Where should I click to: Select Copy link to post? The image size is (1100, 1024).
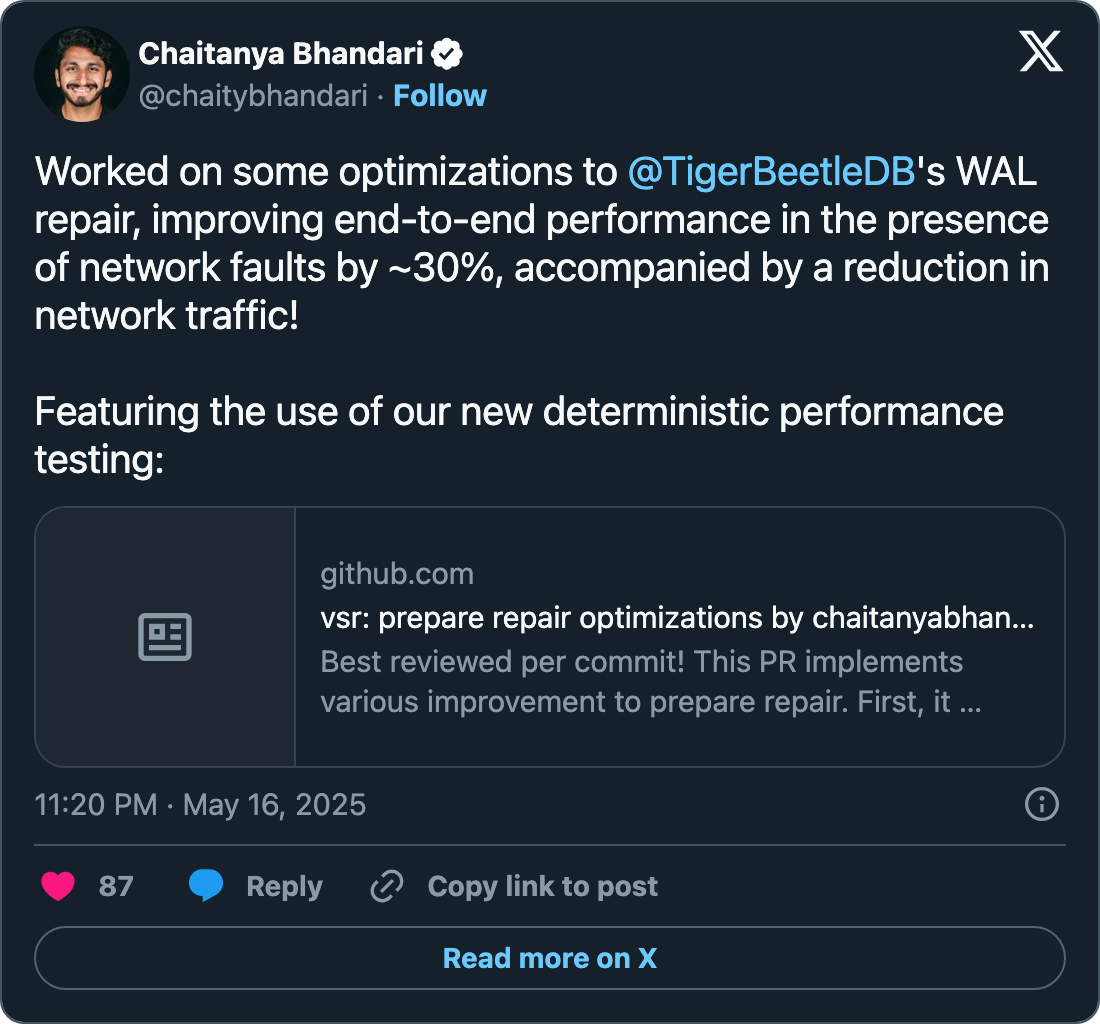[x=542, y=886]
